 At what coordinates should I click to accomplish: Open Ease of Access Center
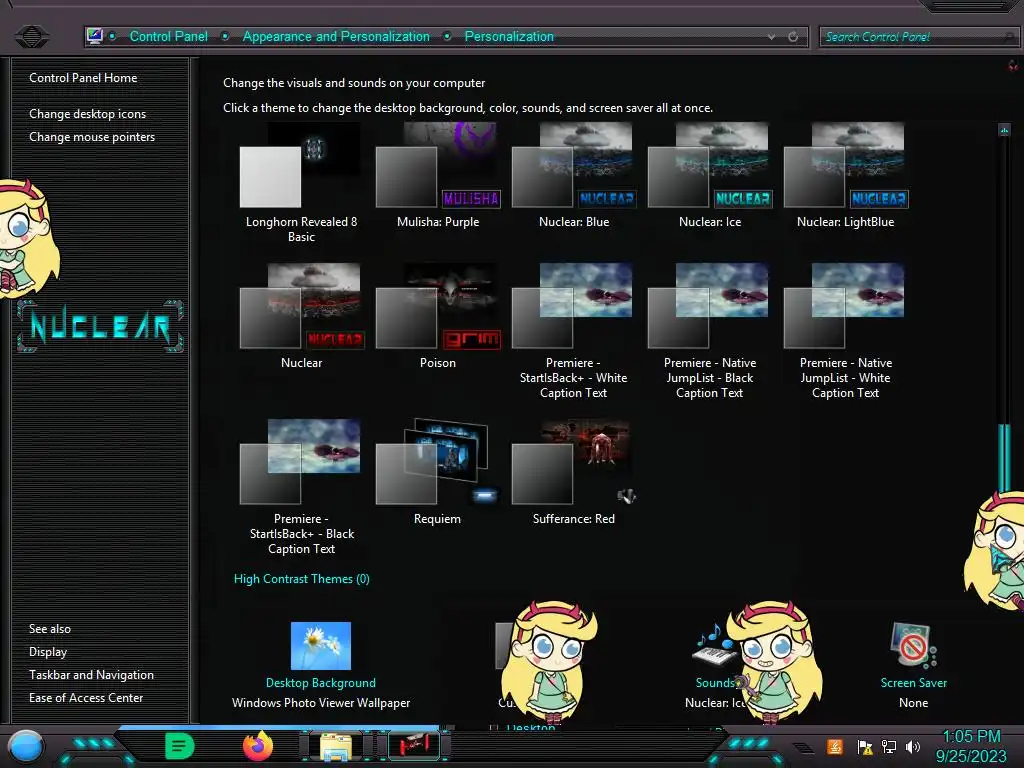(86, 697)
